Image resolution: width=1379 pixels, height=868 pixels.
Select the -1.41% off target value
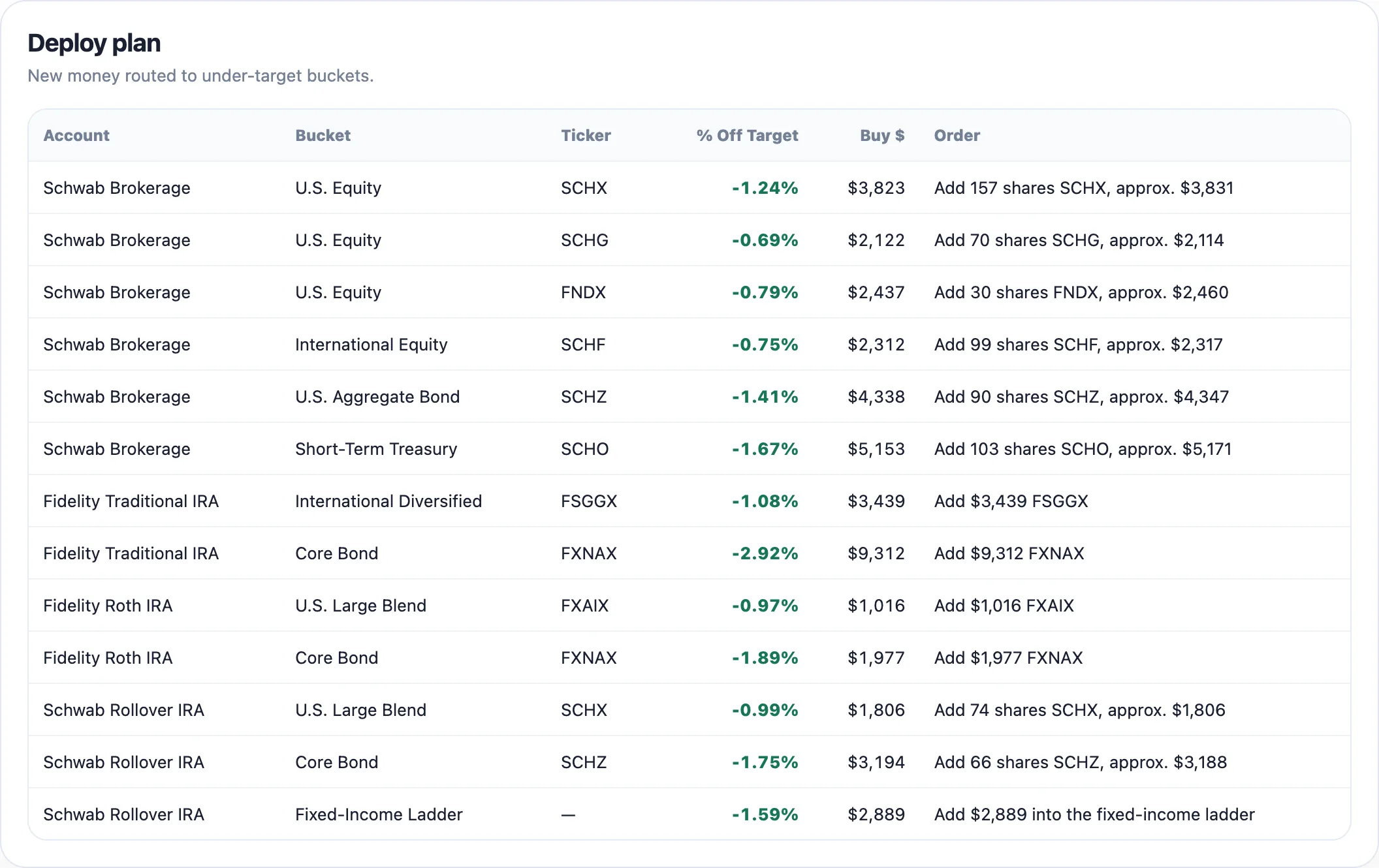(765, 397)
